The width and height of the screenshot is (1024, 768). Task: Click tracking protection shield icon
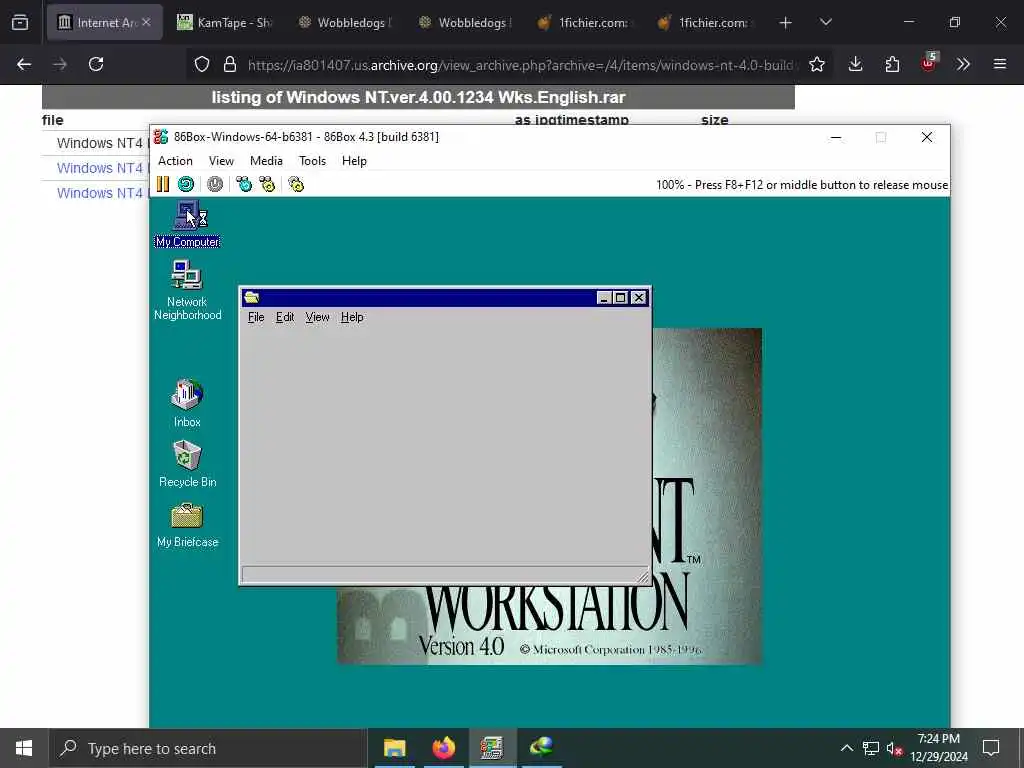click(x=202, y=64)
